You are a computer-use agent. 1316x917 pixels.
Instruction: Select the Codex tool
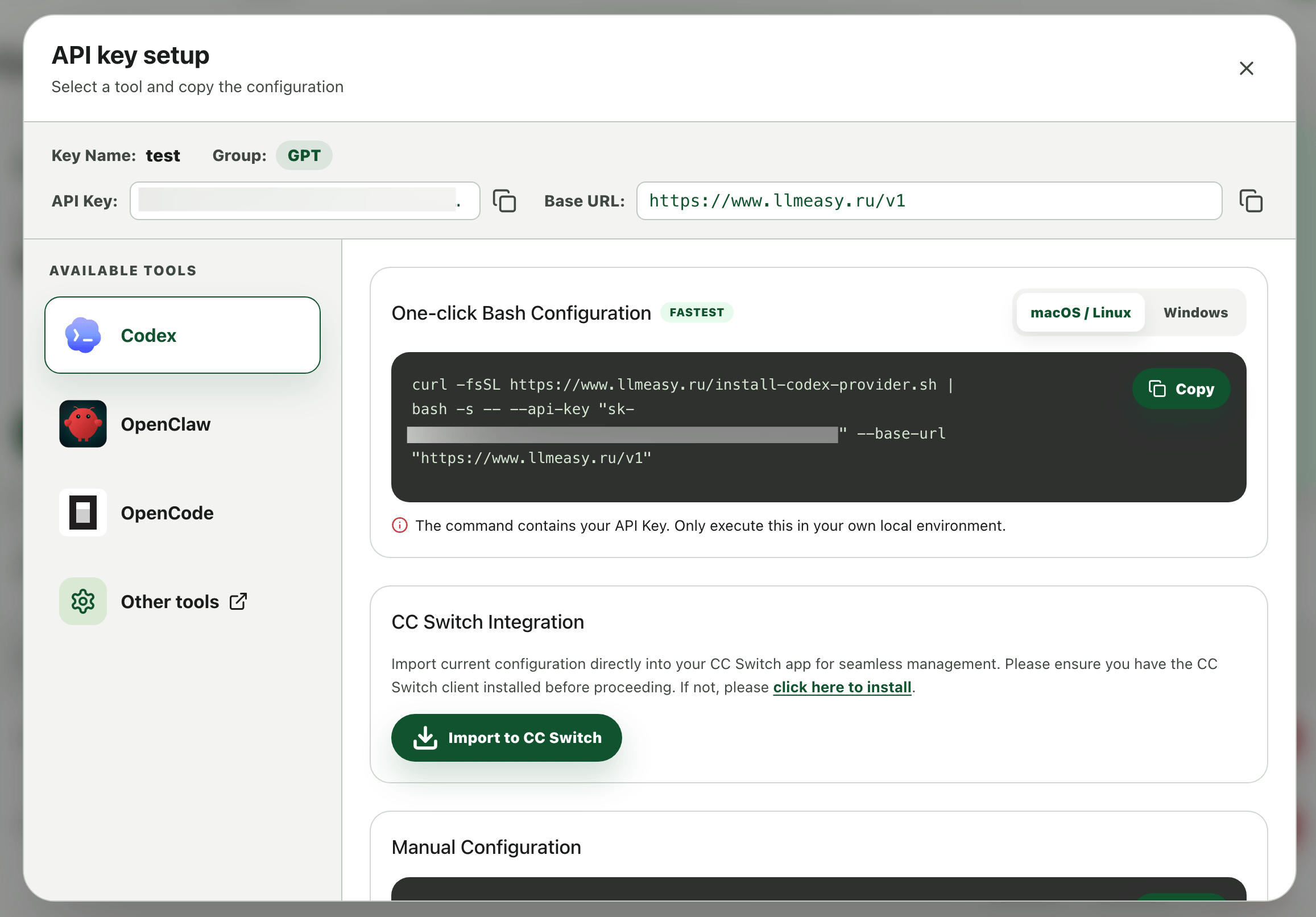pos(182,335)
